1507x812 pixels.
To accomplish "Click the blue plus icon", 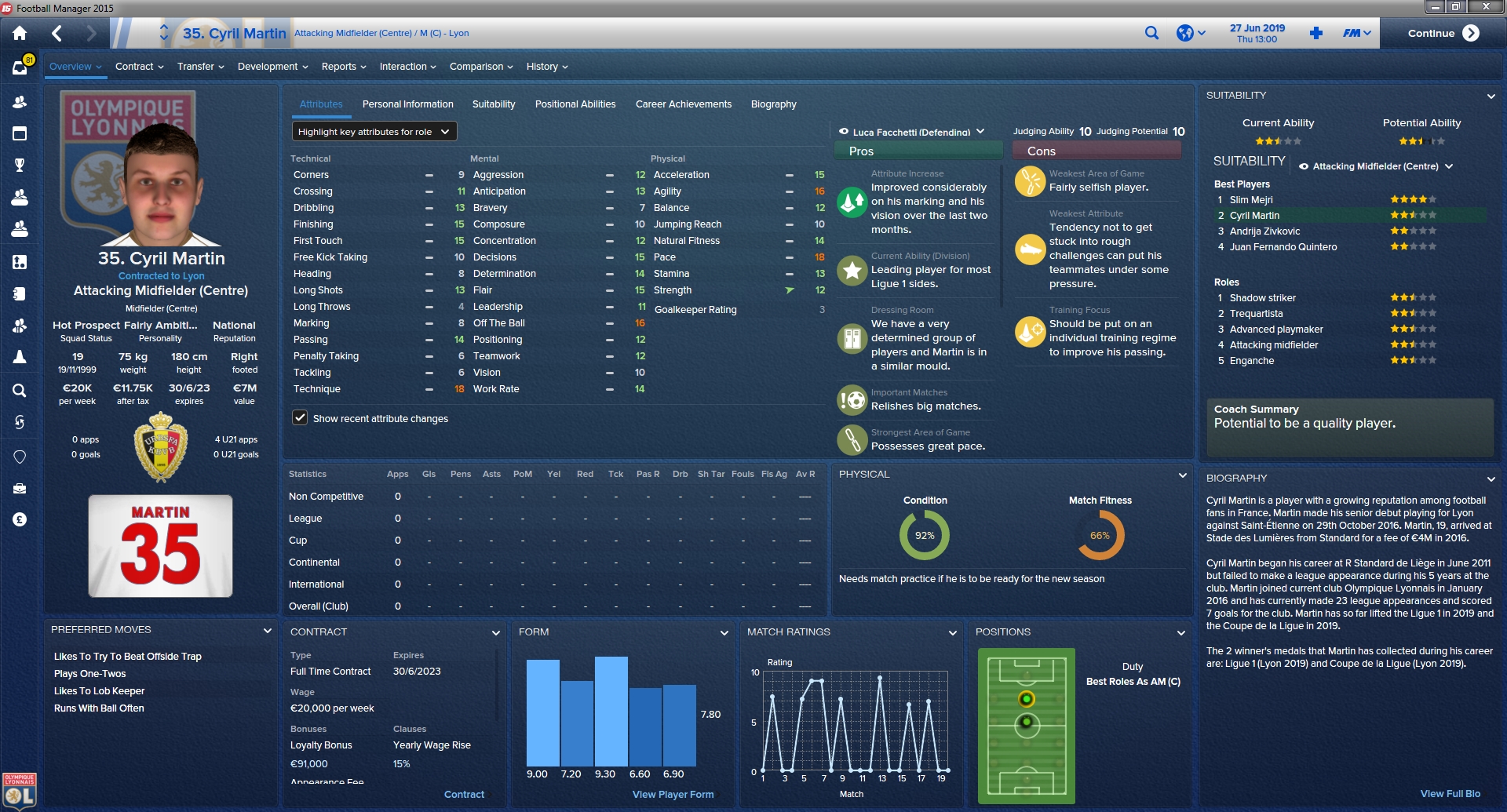I will tap(1316, 33).
